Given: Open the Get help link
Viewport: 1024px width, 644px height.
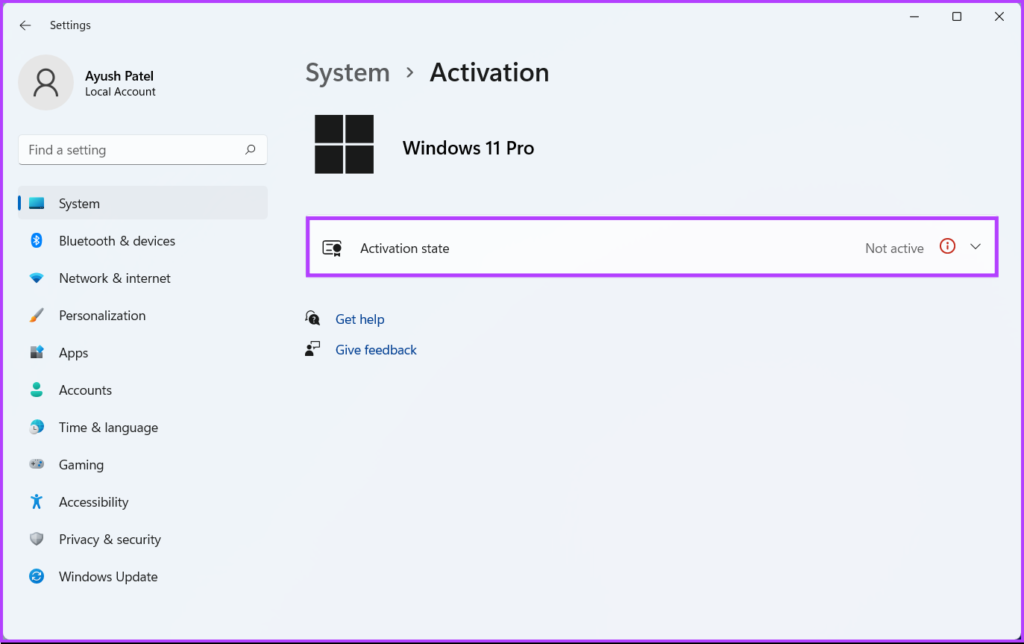Looking at the screenshot, I should tap(359, 319).
